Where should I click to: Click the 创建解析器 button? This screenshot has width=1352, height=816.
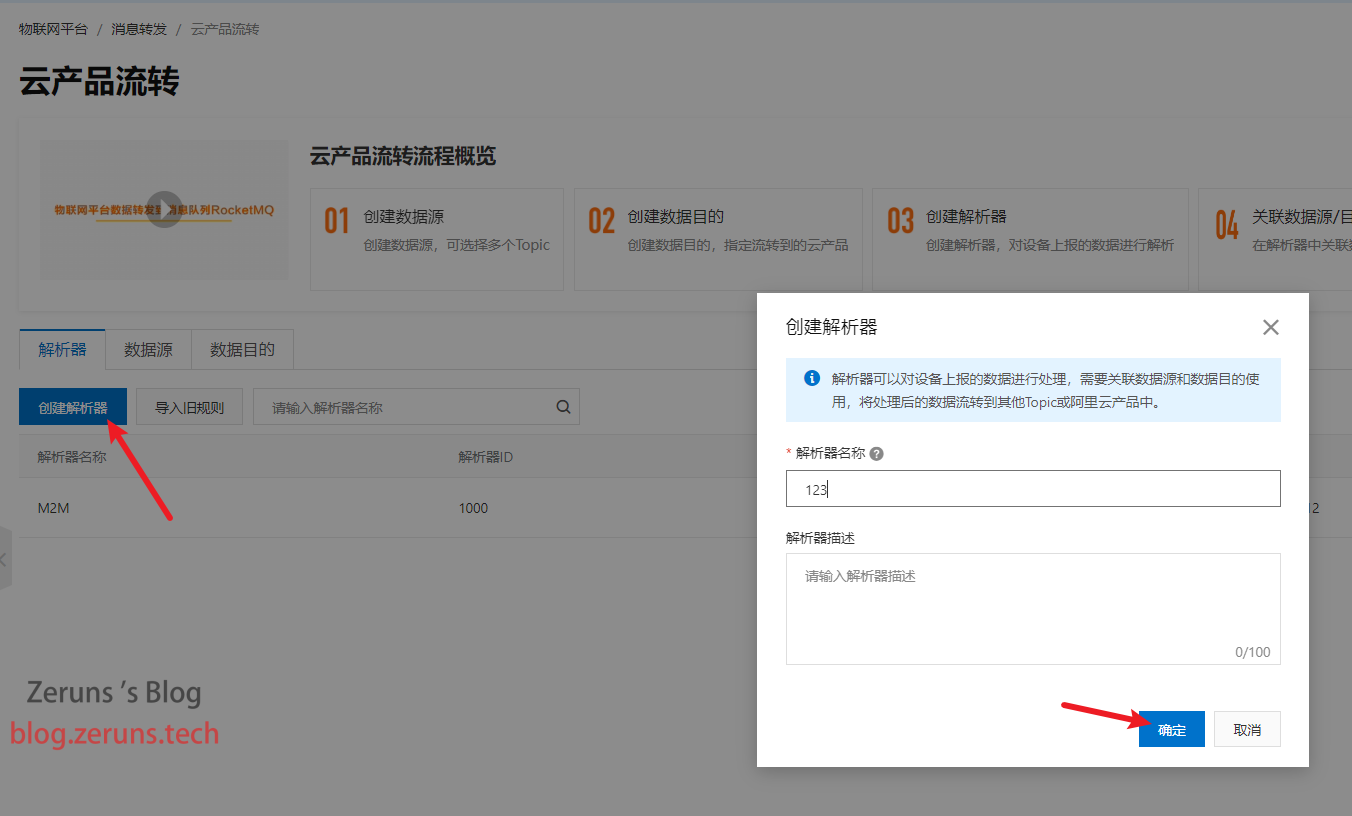tap(73, 407)
